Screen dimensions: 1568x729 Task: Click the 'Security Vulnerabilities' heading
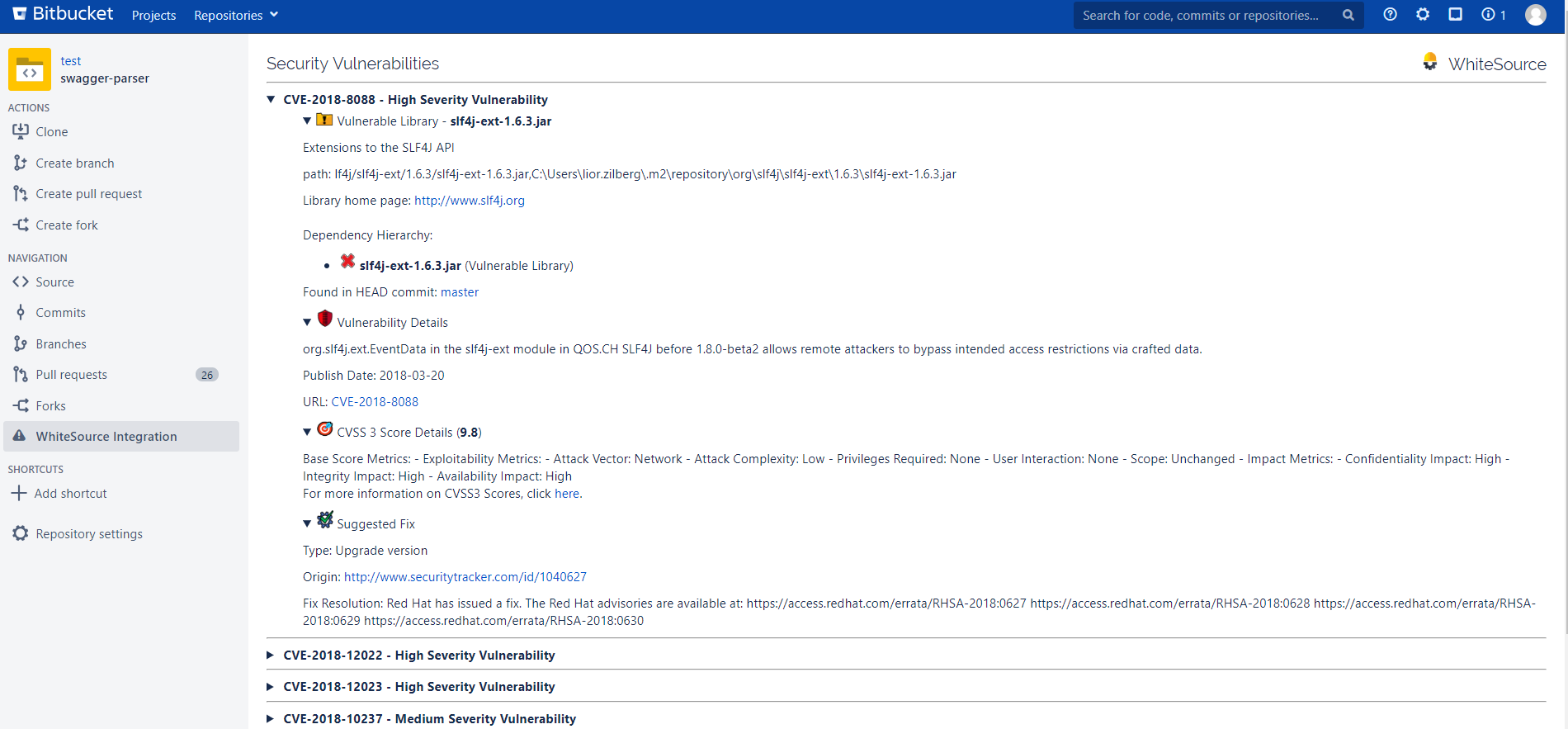pyautogui.click(x=352, y=64)
